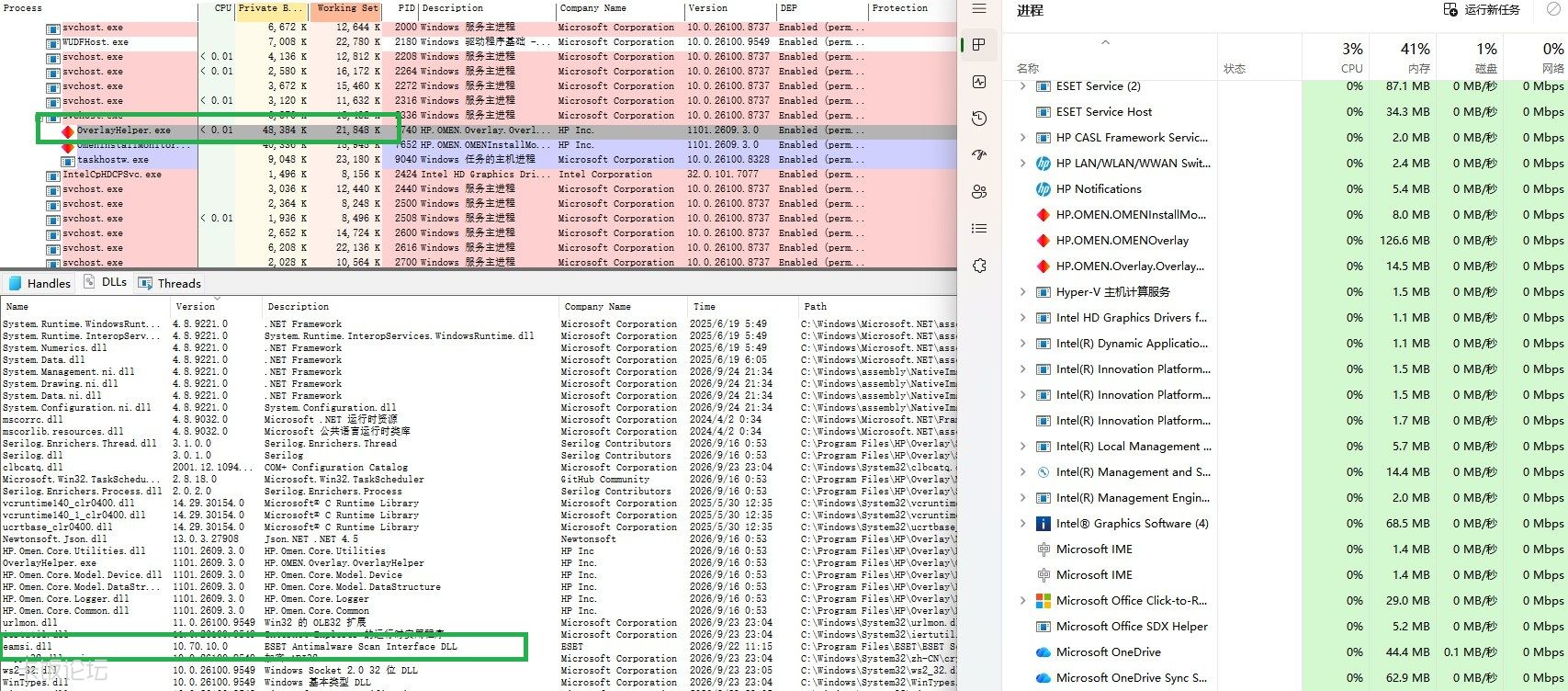The width and height of the screenshot is (1568, 691).
Task: Click the HP Notifications process icon
Action: [1043, 189]
